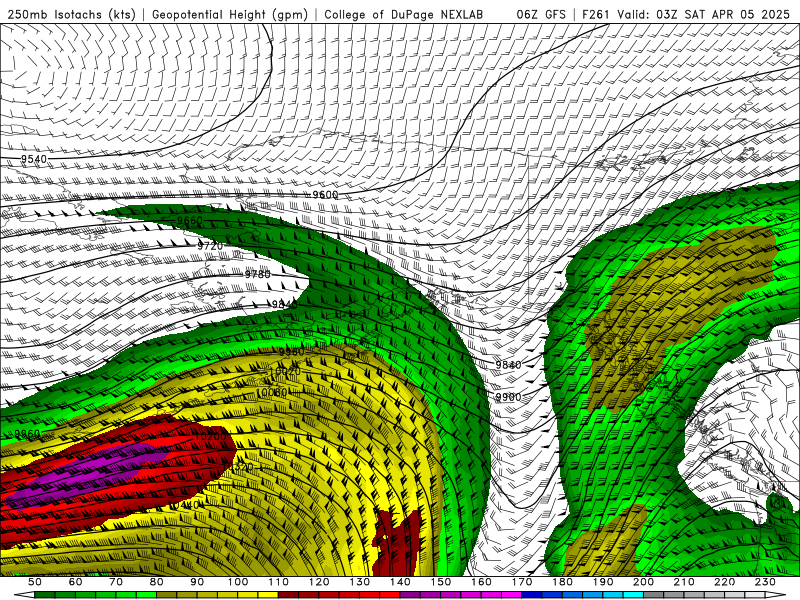Click the 9600 height contour label
The image size is (800, 600).
tap(325, 194)
